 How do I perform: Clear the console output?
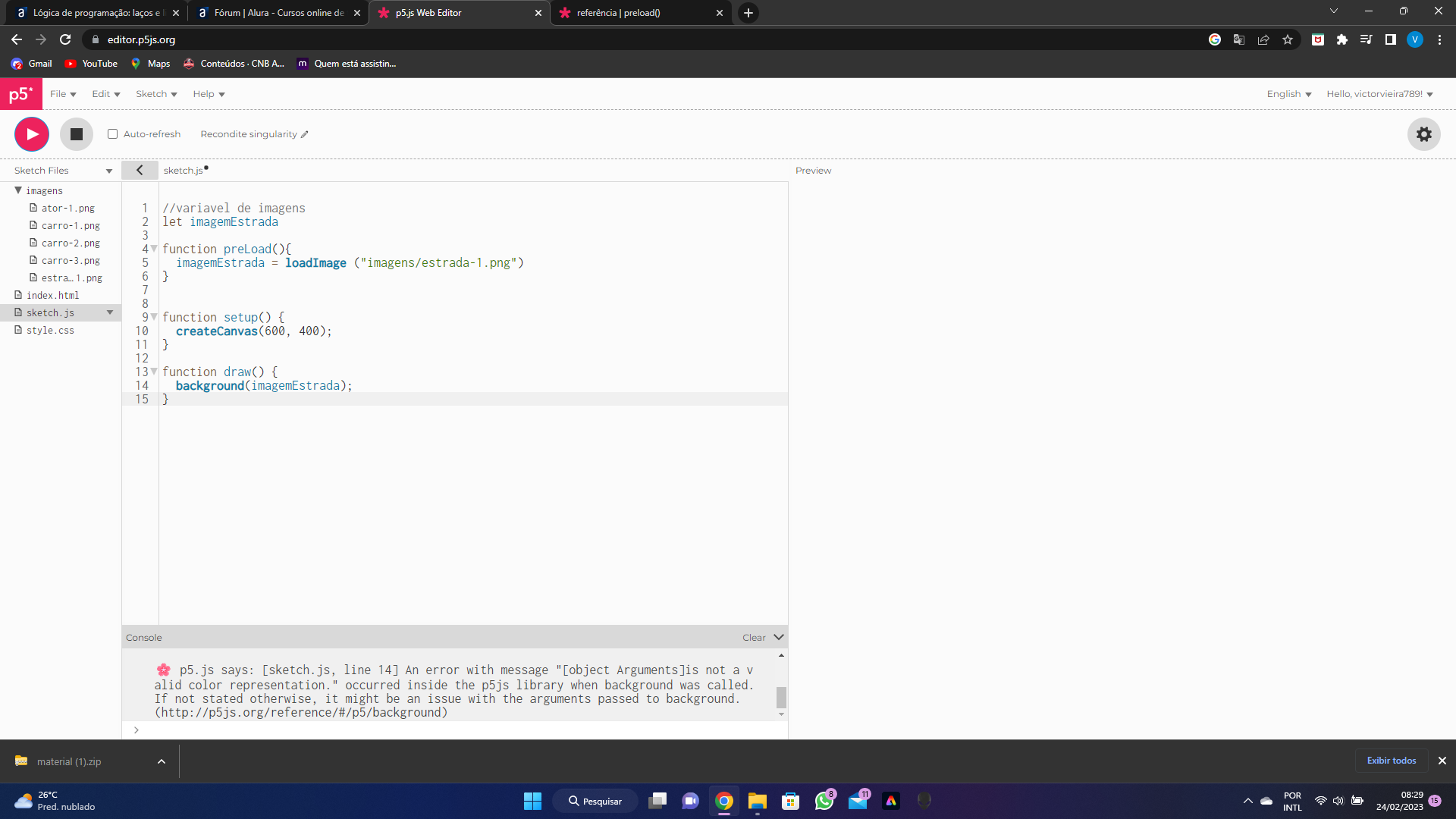tap(754, 638)
